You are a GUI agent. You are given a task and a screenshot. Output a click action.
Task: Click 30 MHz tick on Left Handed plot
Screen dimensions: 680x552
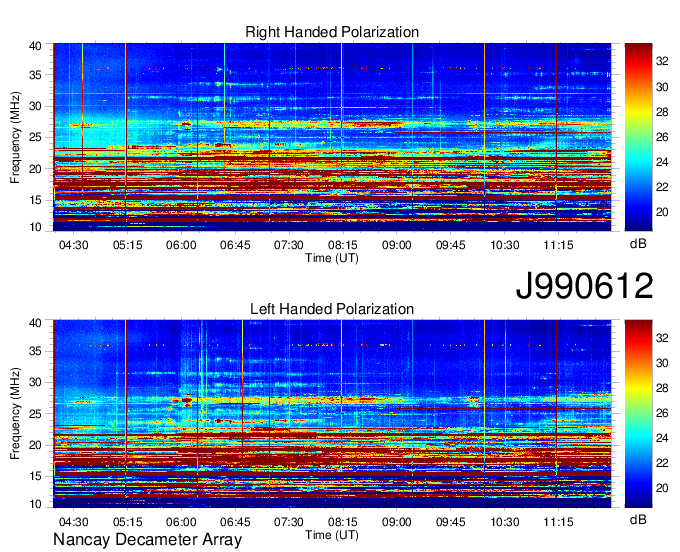[x=35, y=382]
